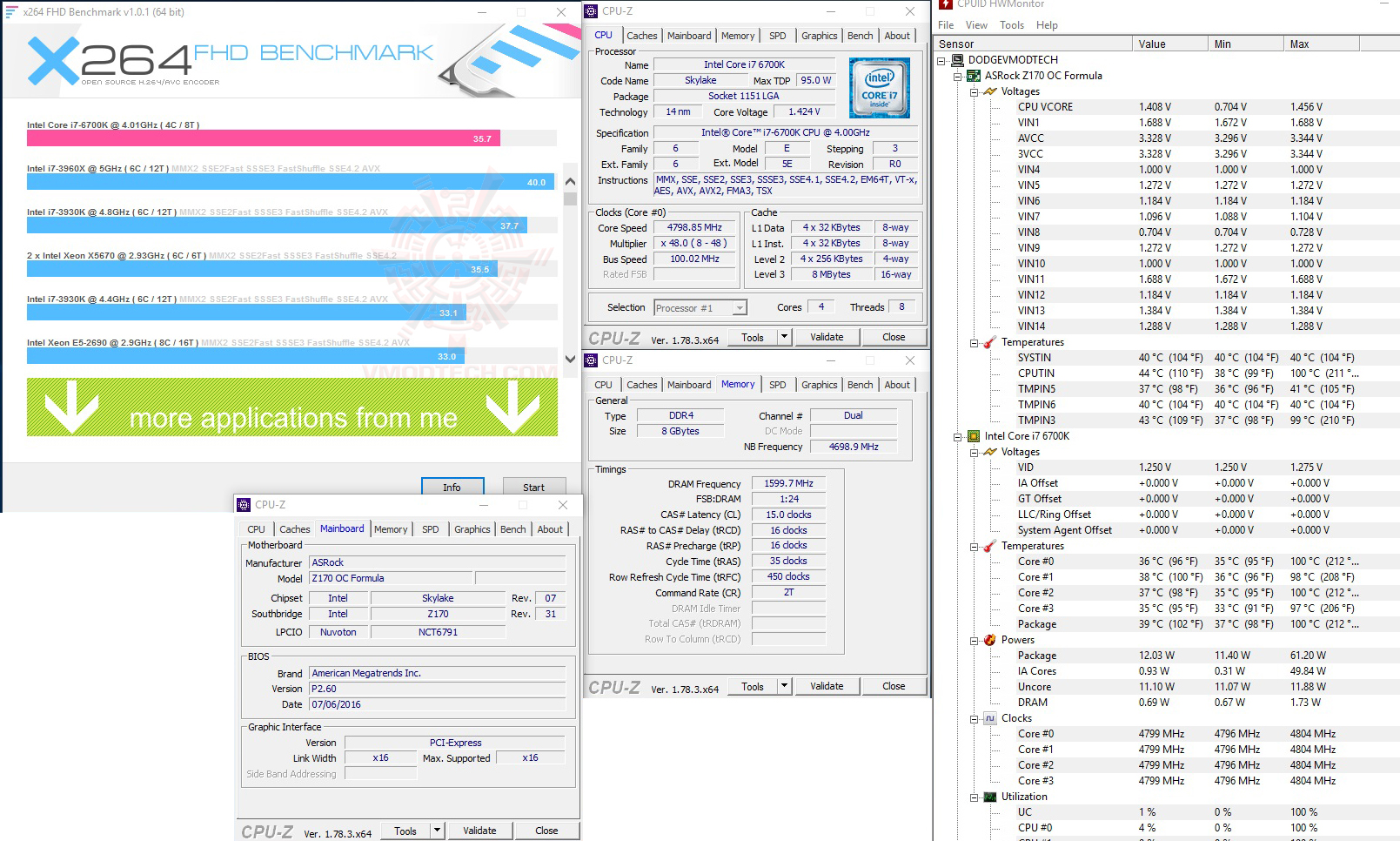
Task: Click the benchmark results scrollbar thumb
Action: 570,198
